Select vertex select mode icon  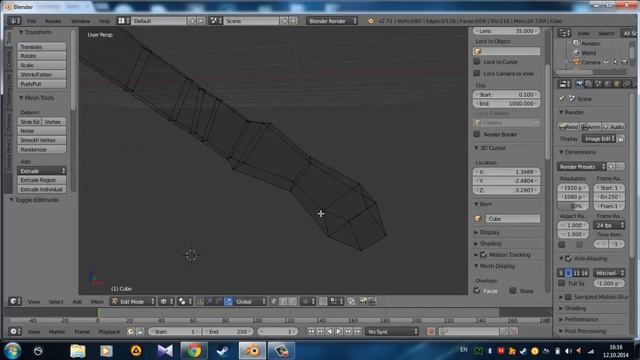tap(273, 301)
